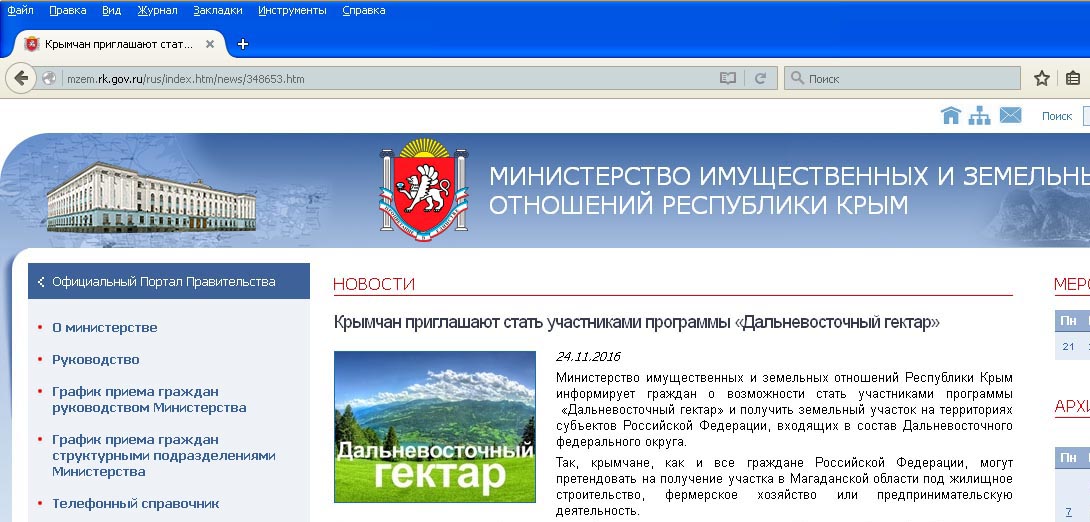1090x522 pixels.
Task: Open the Файл menu
Action: click(x=20, y=10)
